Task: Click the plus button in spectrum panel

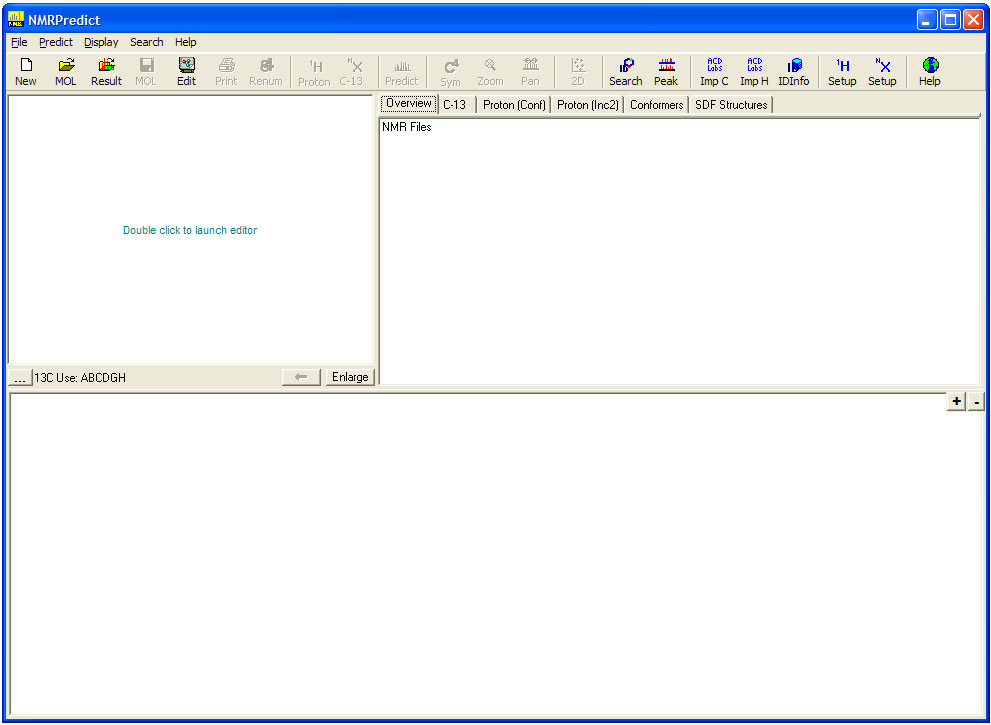Action: click(x=956, y=401)
